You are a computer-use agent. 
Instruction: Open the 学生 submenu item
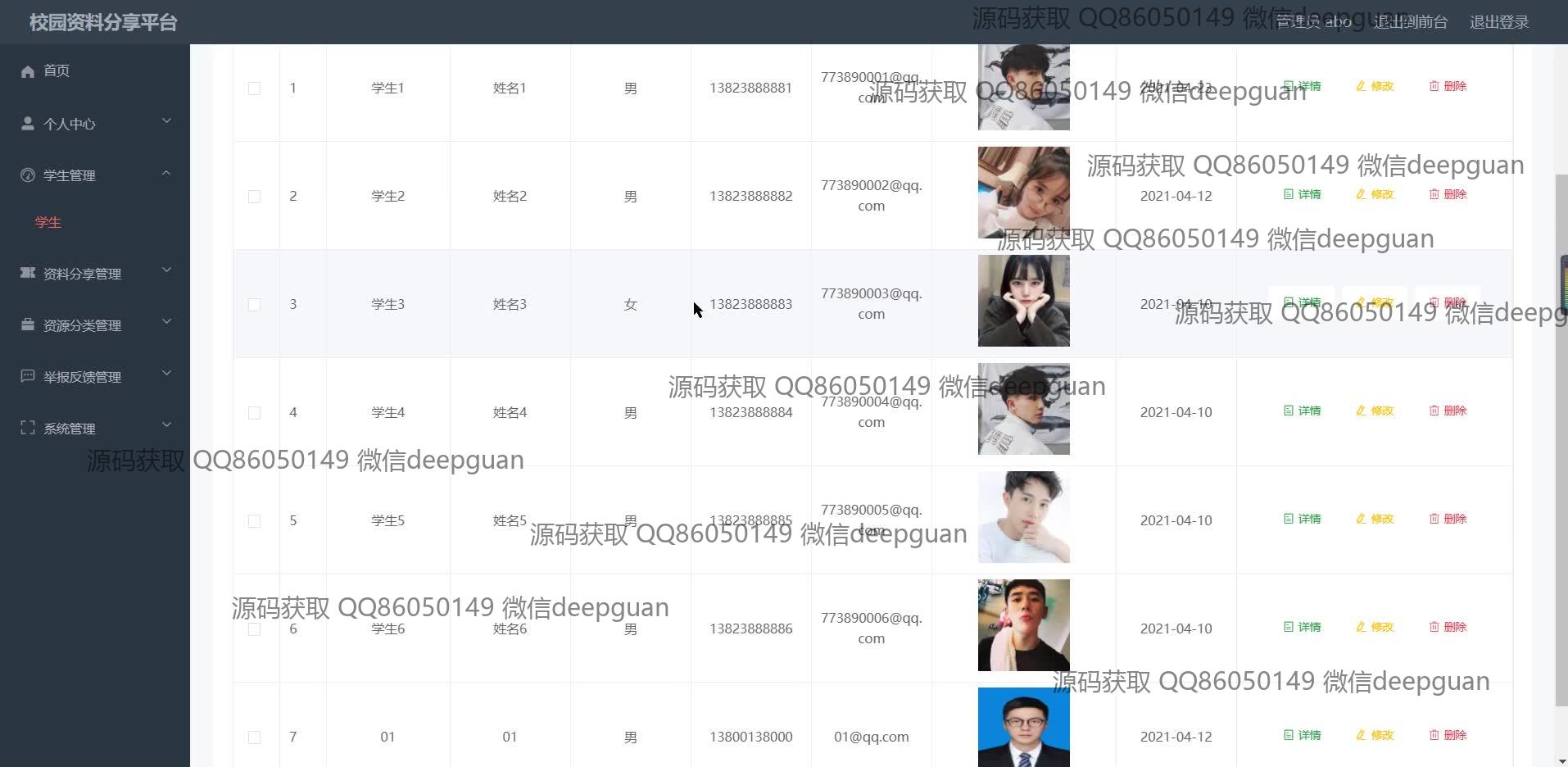coord(48,222)
